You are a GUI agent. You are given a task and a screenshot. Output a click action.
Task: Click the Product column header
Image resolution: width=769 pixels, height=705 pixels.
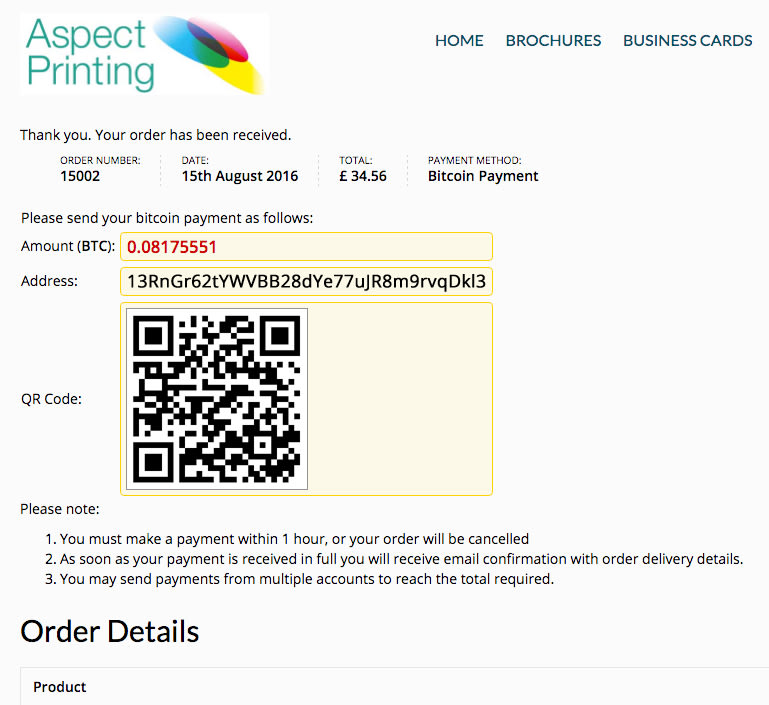click(60, 687)
